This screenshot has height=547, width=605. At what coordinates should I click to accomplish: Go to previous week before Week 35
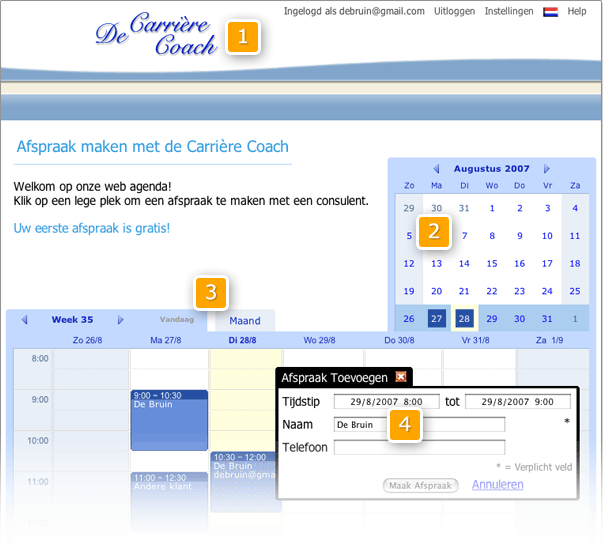[x=25, y=319]
